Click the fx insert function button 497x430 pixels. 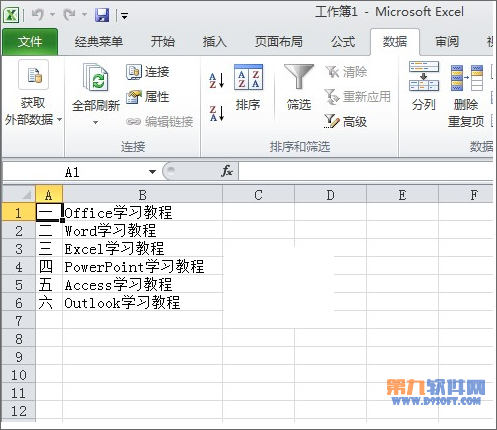tap(227, 171)
